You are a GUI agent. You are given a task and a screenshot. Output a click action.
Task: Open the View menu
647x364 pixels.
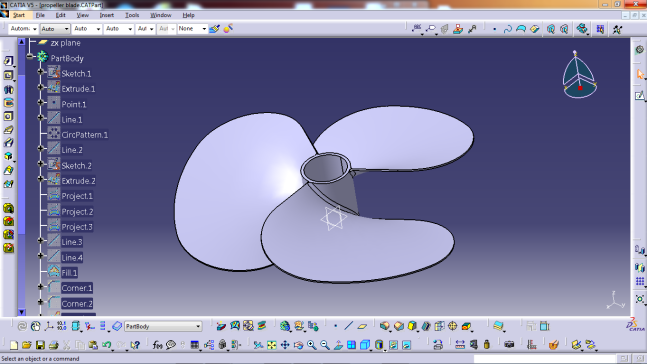pyautogui.click(x=83, y=15)
